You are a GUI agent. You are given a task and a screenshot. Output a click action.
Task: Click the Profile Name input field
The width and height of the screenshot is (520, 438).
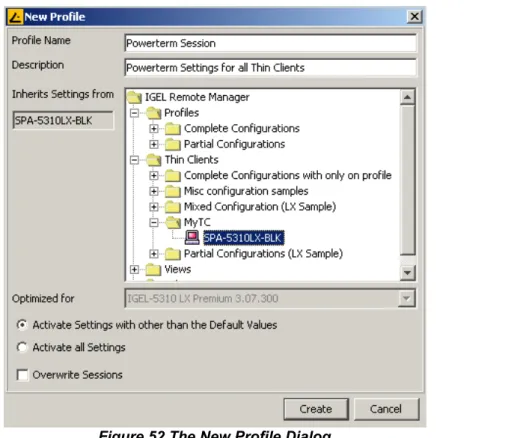[x=270, y=43]
